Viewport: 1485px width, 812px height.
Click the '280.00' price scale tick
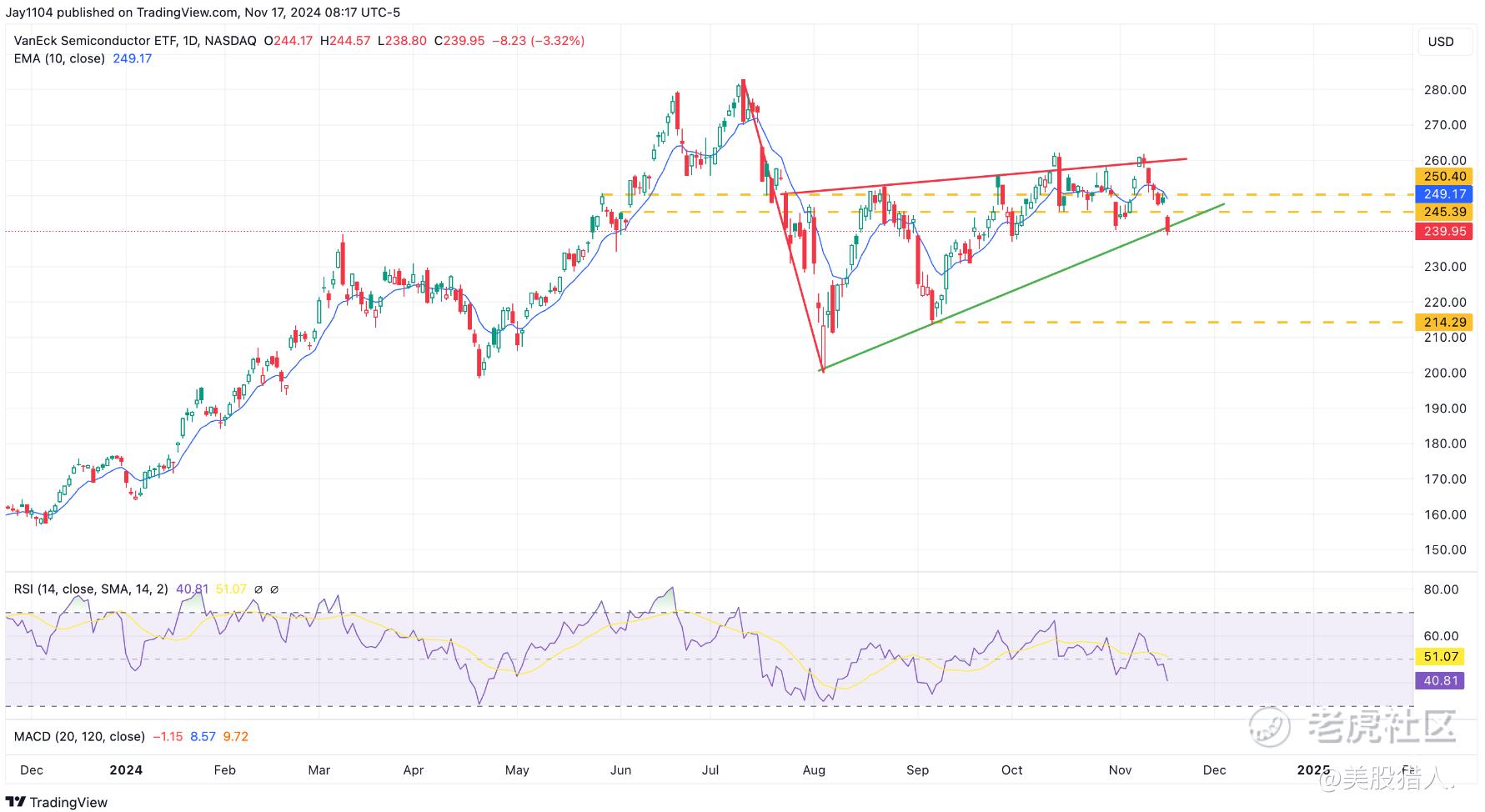[x=1446, y=90]
